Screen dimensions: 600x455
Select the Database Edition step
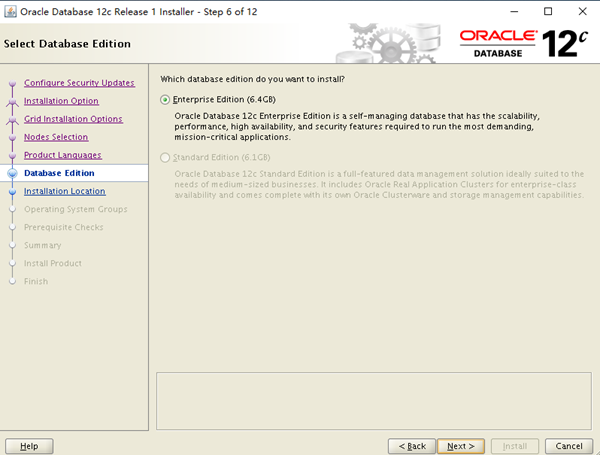click(x=59, y=173)
